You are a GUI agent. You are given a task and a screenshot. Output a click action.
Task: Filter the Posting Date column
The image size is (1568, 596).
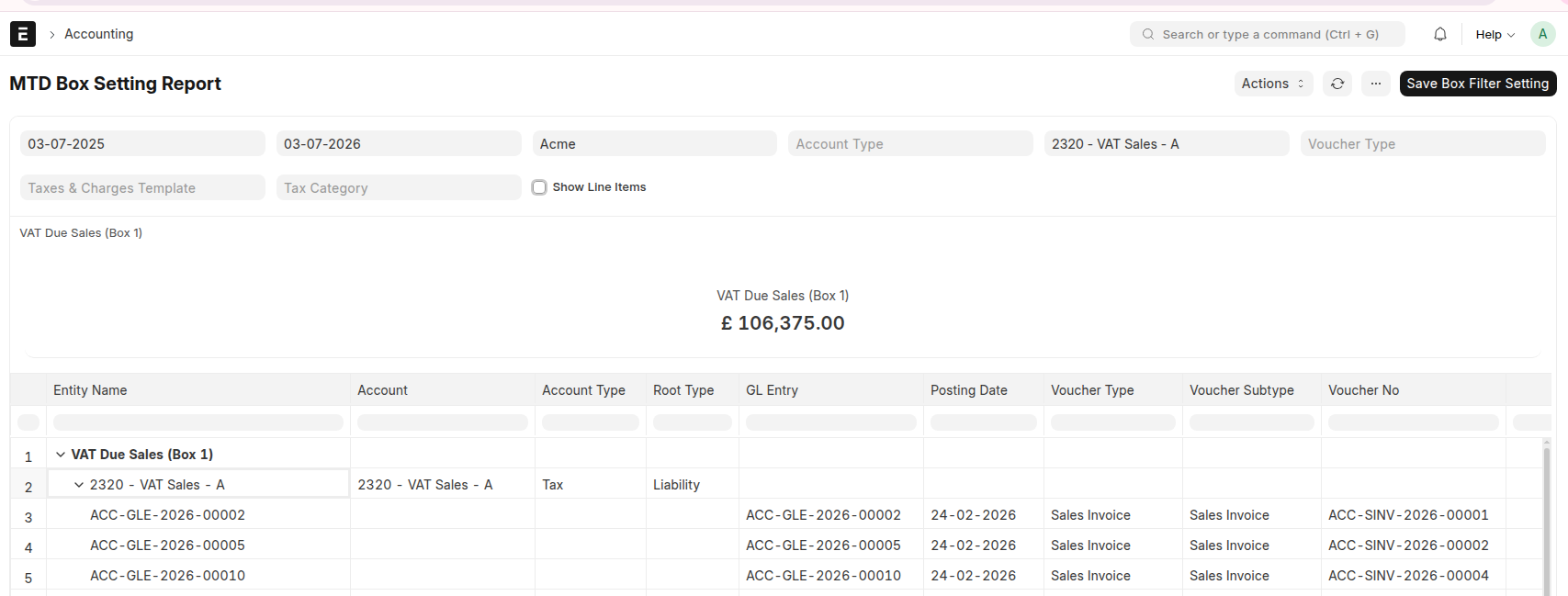pyautogui.click(x=984, y=422)
